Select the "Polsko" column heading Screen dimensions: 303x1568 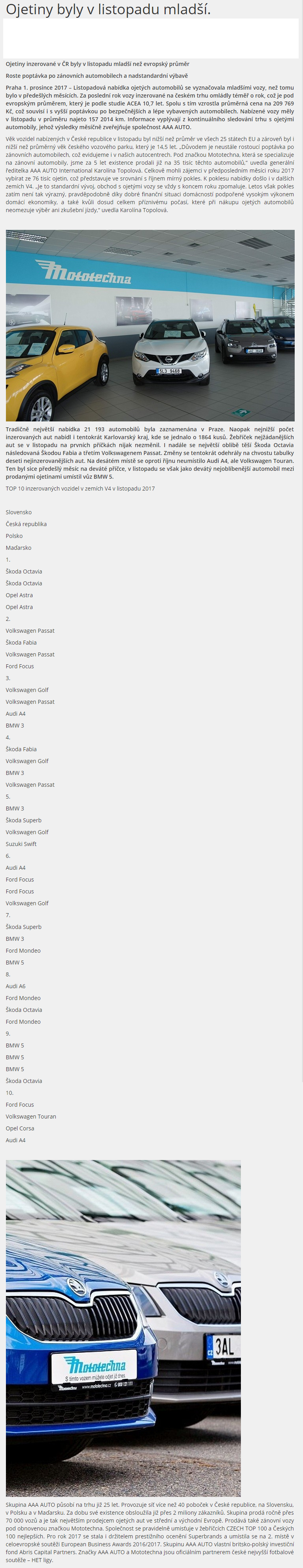[14, 536]
